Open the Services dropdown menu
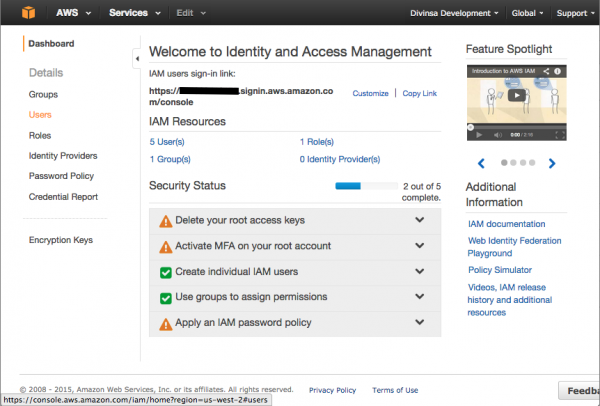Screen dimensions: 600x406 (x=135, y=13)
